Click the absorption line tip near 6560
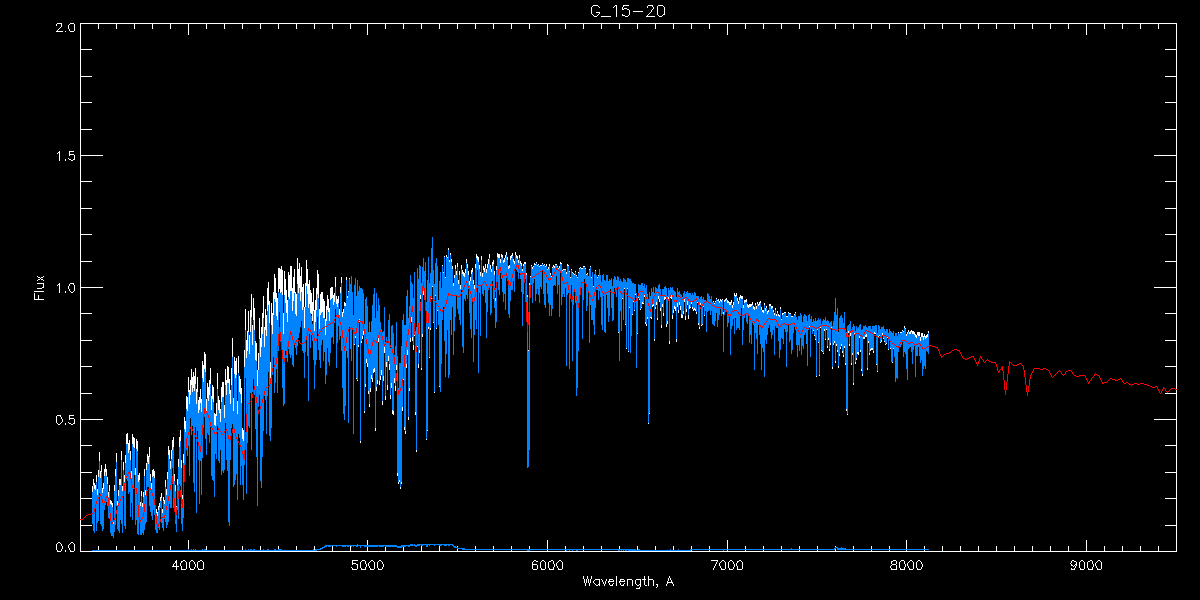This screenshot has width=1200, height=600. 648,422
